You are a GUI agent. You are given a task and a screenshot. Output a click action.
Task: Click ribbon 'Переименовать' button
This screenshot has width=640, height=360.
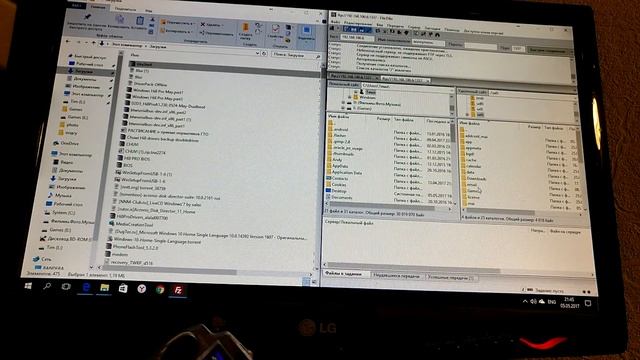point(217,34)
